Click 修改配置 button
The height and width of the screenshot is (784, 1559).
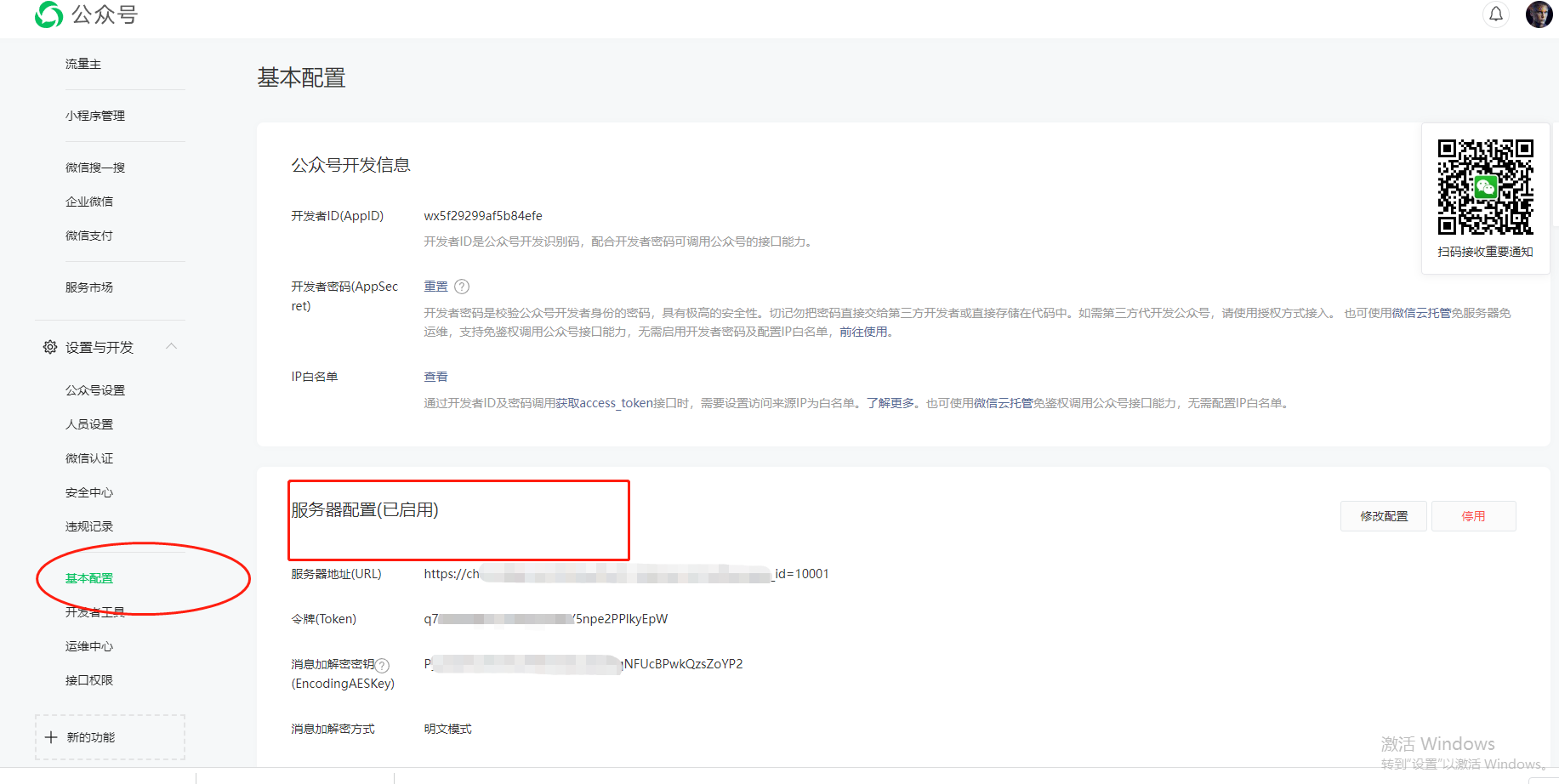tap(1384, 516)
